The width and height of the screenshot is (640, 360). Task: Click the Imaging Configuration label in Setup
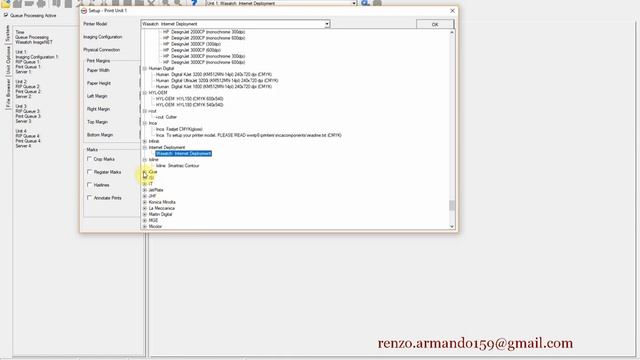tap(102, 37)
